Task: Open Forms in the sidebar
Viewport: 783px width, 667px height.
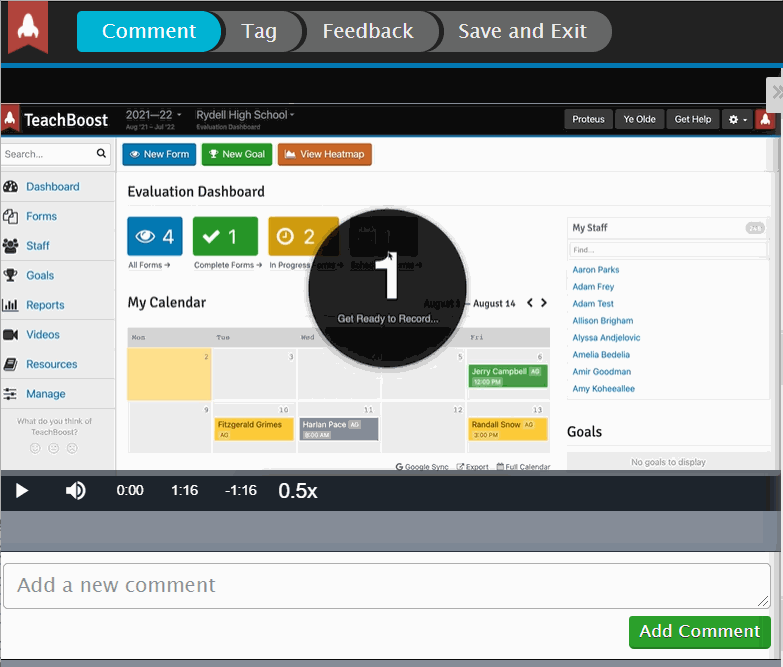Action: point(41,216)
